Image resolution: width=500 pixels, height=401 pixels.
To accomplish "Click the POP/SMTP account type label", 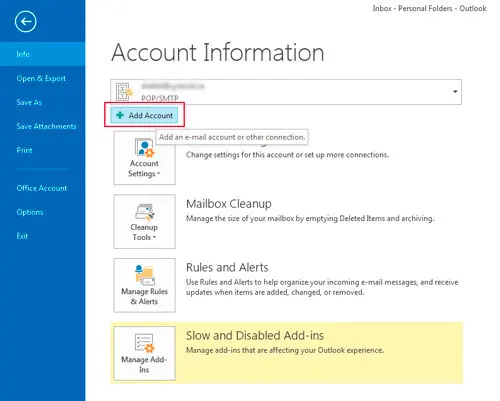I will pos(160,98).
